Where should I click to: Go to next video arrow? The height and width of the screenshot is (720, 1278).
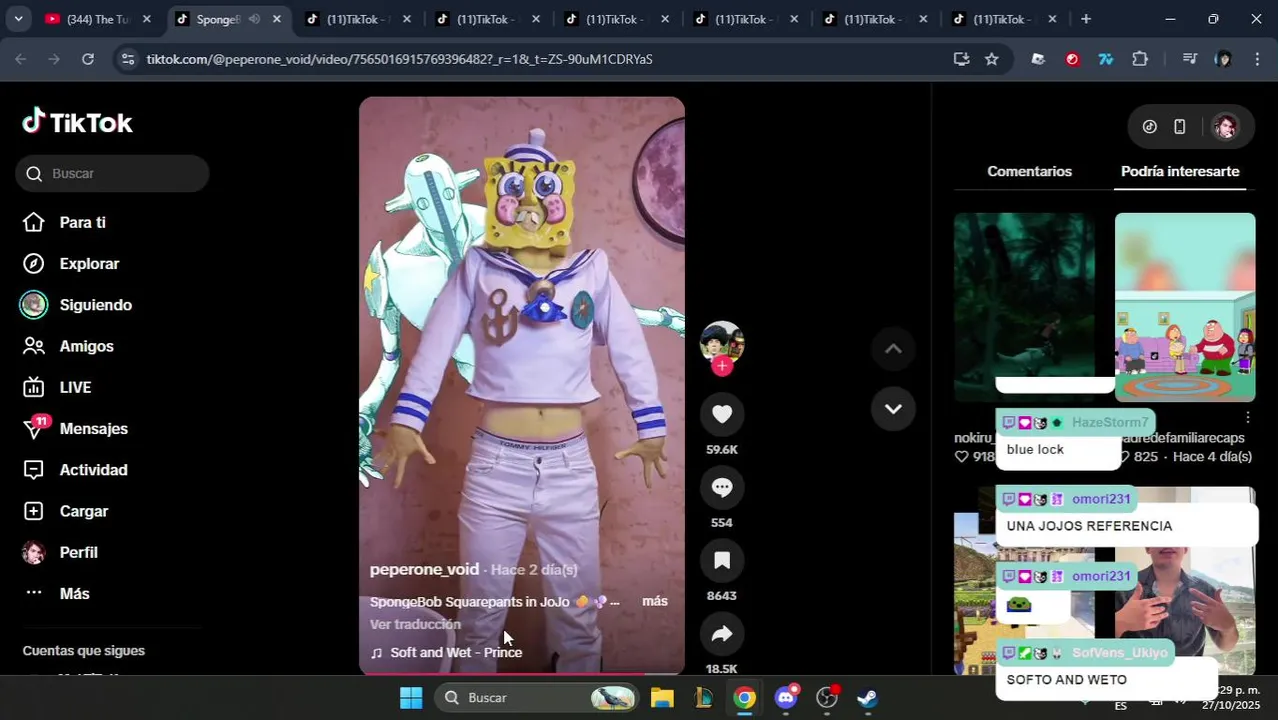pyautogui.click(x=893, y=408)
